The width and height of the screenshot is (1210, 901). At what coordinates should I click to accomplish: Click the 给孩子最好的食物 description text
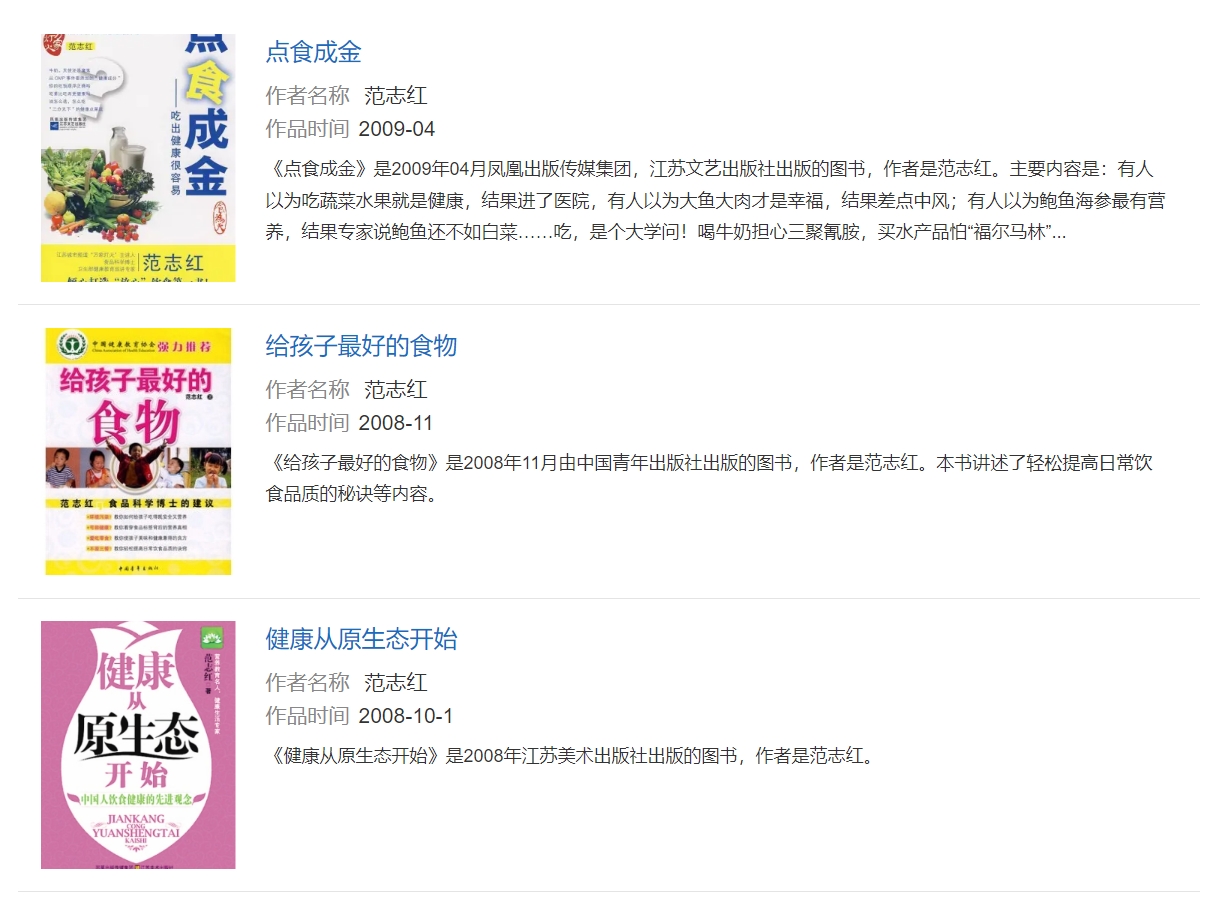[x=710, y=478]
